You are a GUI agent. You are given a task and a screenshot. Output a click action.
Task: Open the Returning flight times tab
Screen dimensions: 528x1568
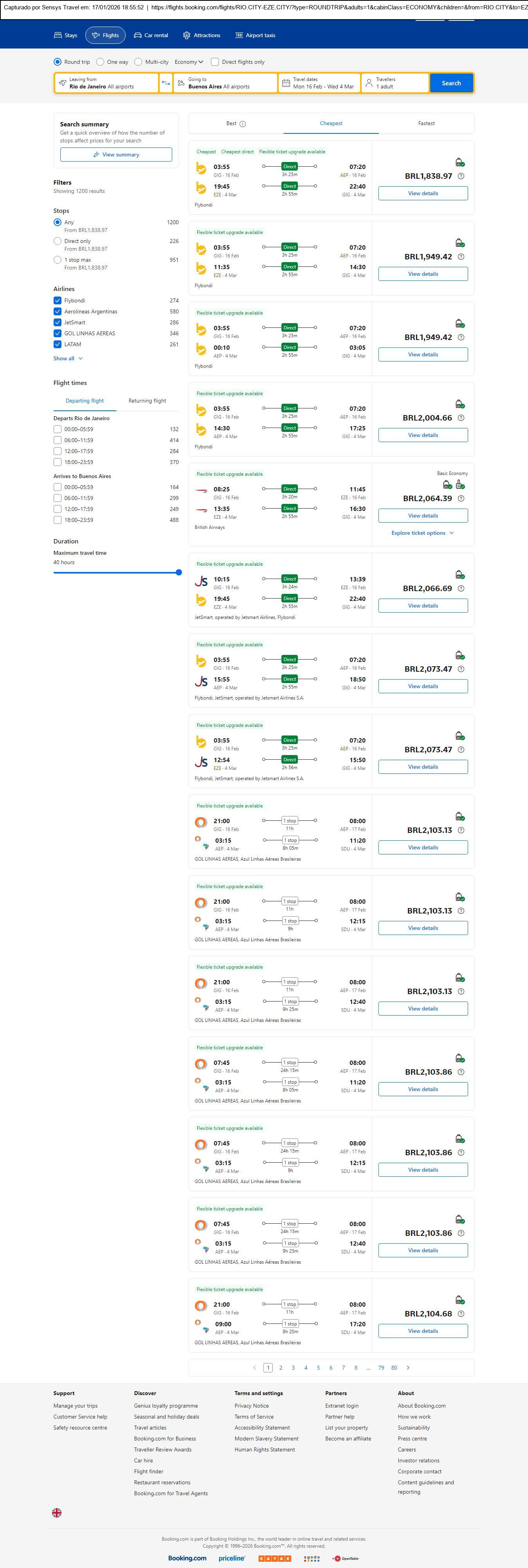click(x=147, y=401)
